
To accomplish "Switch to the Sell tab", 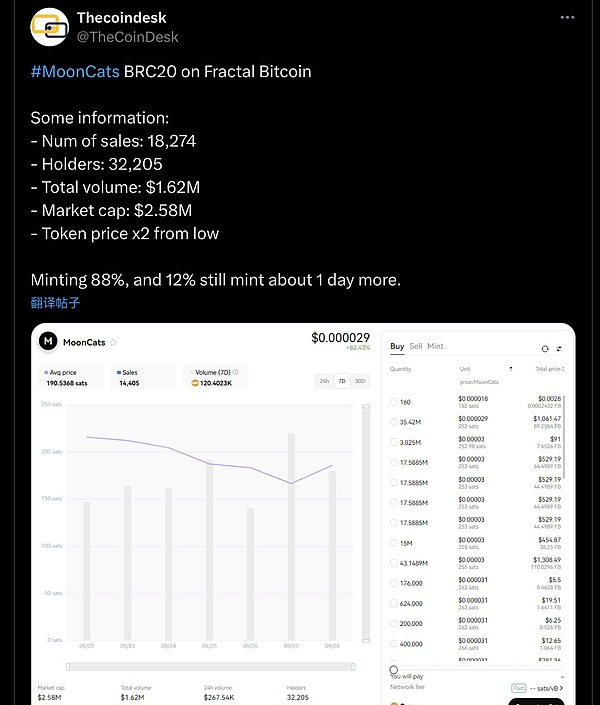I will click(x=416, y=346).
